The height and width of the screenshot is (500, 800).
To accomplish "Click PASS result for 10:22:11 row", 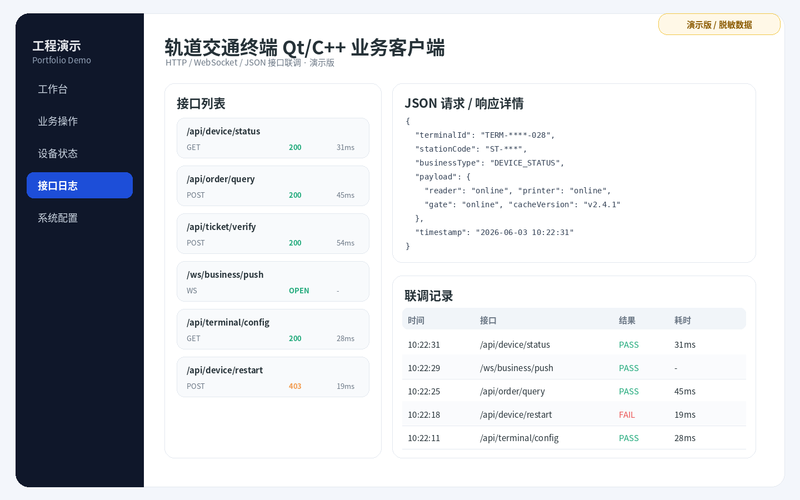I will pyautogui.click(x=629, y=438).
